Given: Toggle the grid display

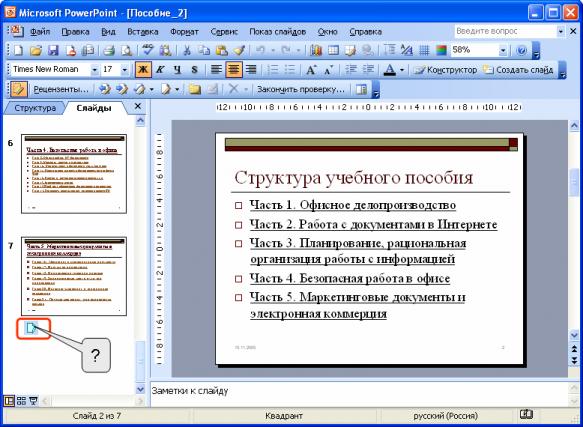Looking at the screenshot, I should [x=424, y=50].
